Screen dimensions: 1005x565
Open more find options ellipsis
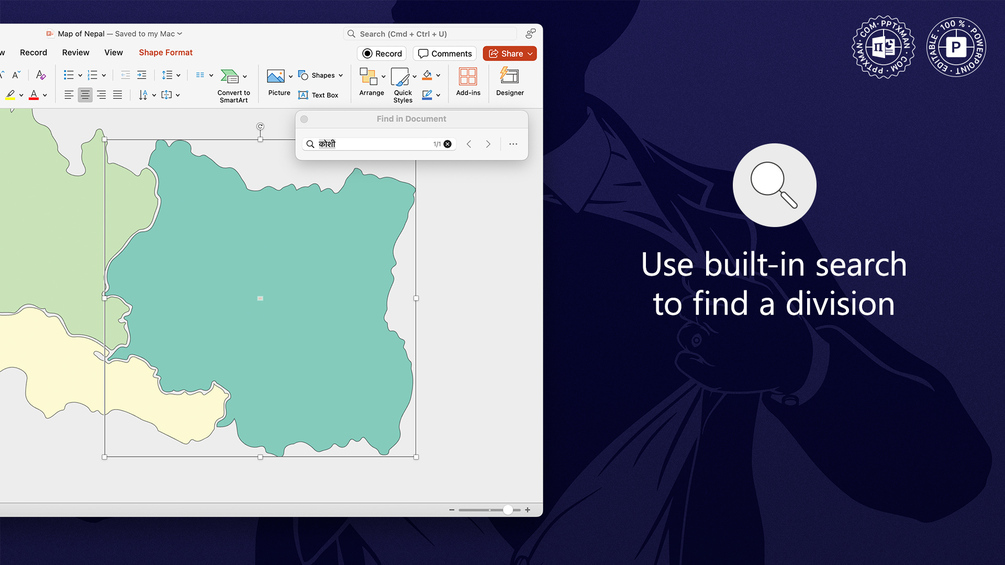[513, 144]
